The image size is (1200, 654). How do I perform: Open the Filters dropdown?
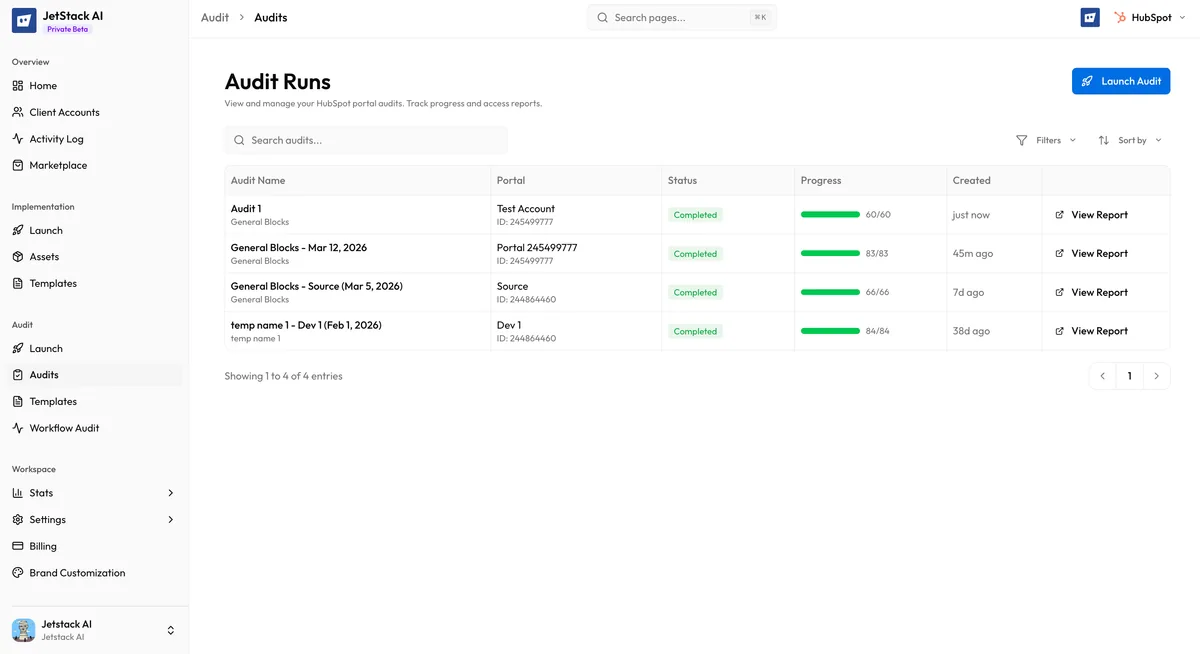(x=1046, y=140)
